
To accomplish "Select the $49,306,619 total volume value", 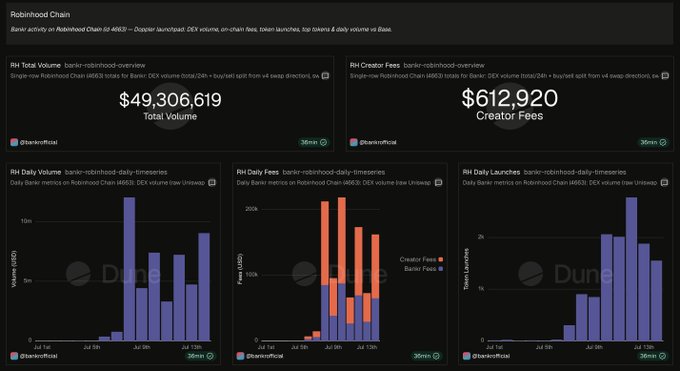I will 170,100.
